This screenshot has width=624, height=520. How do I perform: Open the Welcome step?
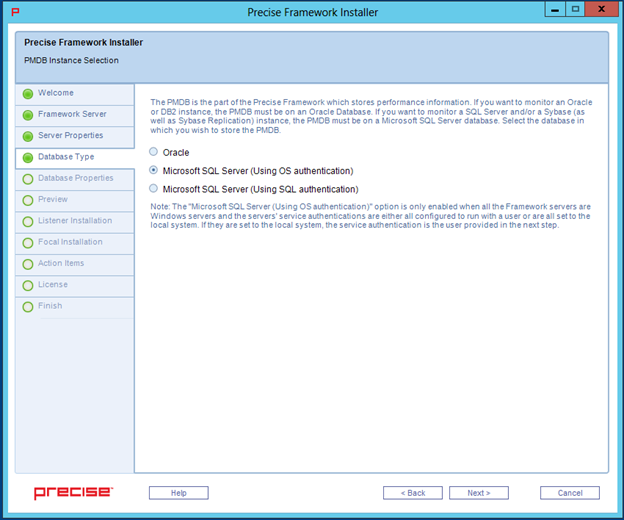click(x=75, y=94)
